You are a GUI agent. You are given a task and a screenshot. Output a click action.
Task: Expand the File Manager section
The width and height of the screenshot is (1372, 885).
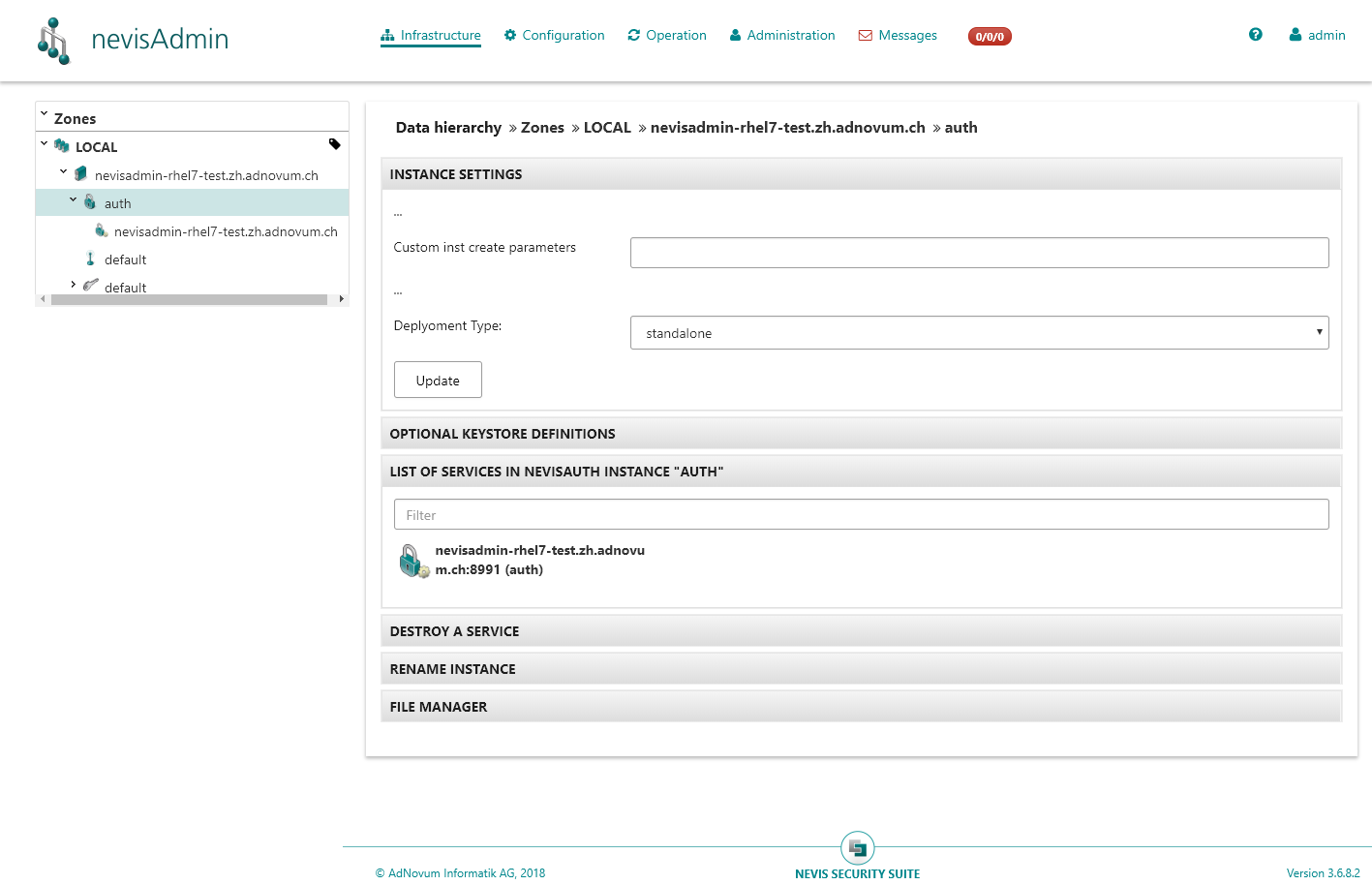pyautogui.click(x=862, y=707)
